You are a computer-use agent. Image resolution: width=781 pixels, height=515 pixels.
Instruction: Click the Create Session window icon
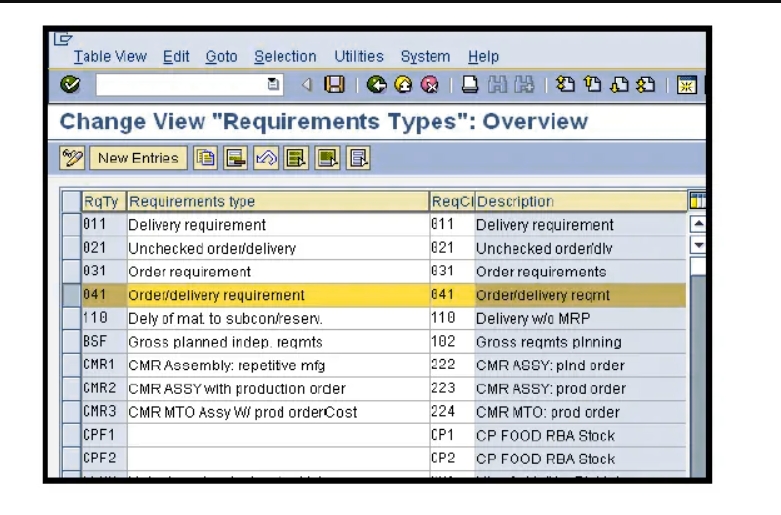(x=686, y=85)
